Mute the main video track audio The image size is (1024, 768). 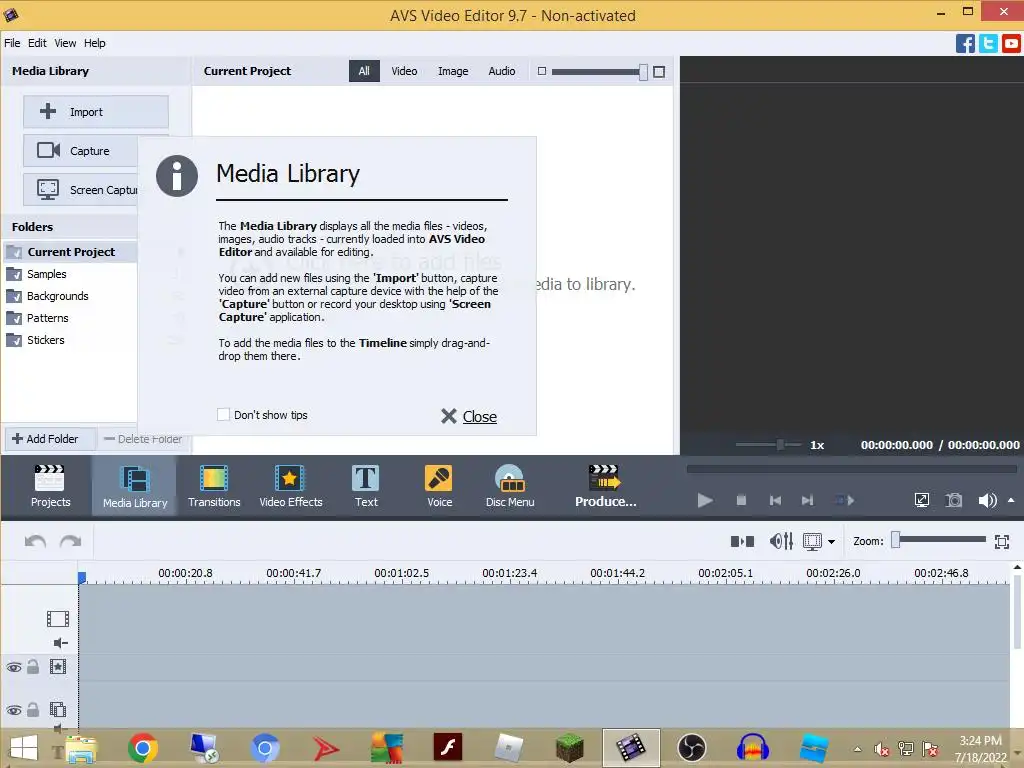point(60,643)
